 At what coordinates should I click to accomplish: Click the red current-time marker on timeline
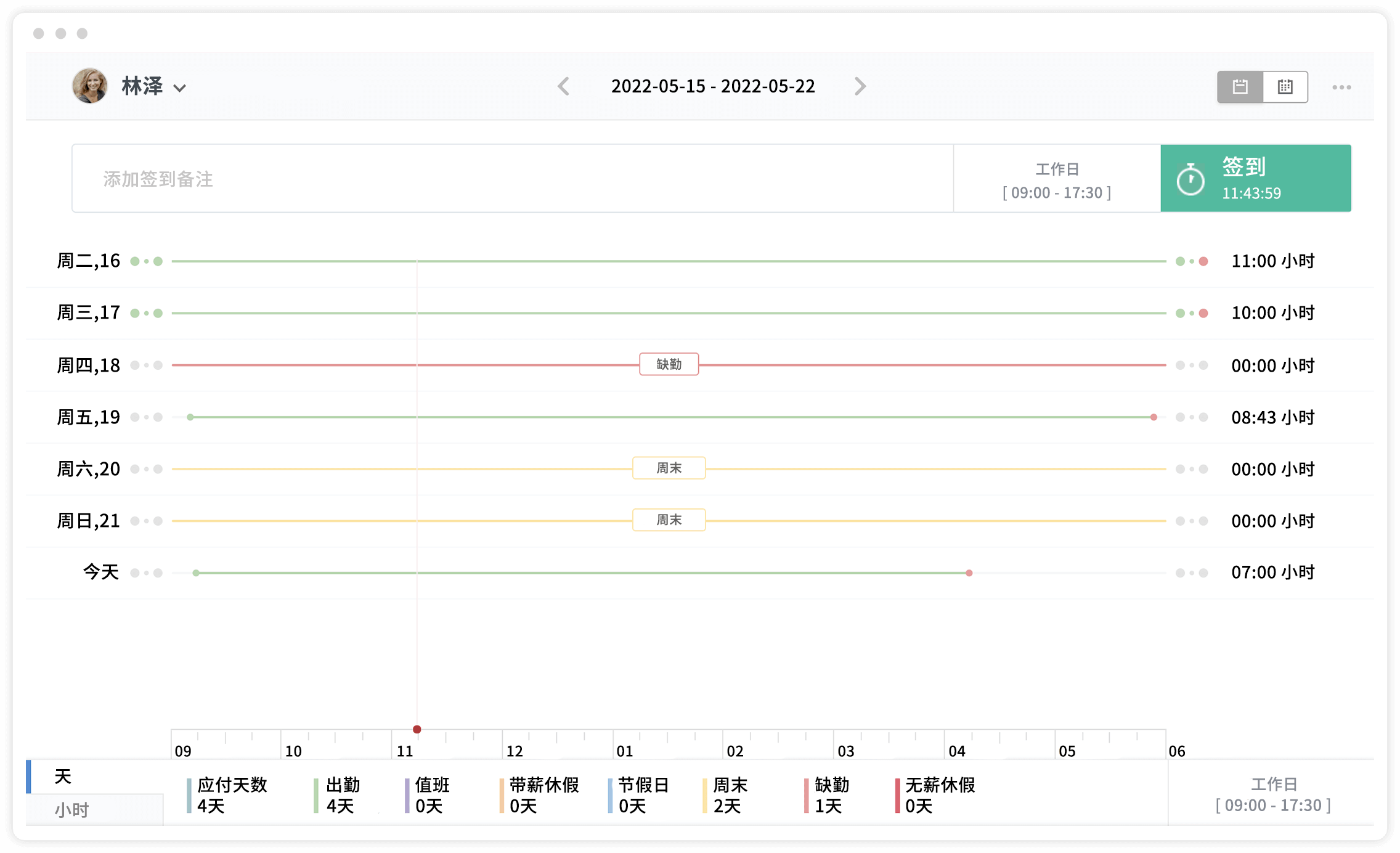point(417,729)
